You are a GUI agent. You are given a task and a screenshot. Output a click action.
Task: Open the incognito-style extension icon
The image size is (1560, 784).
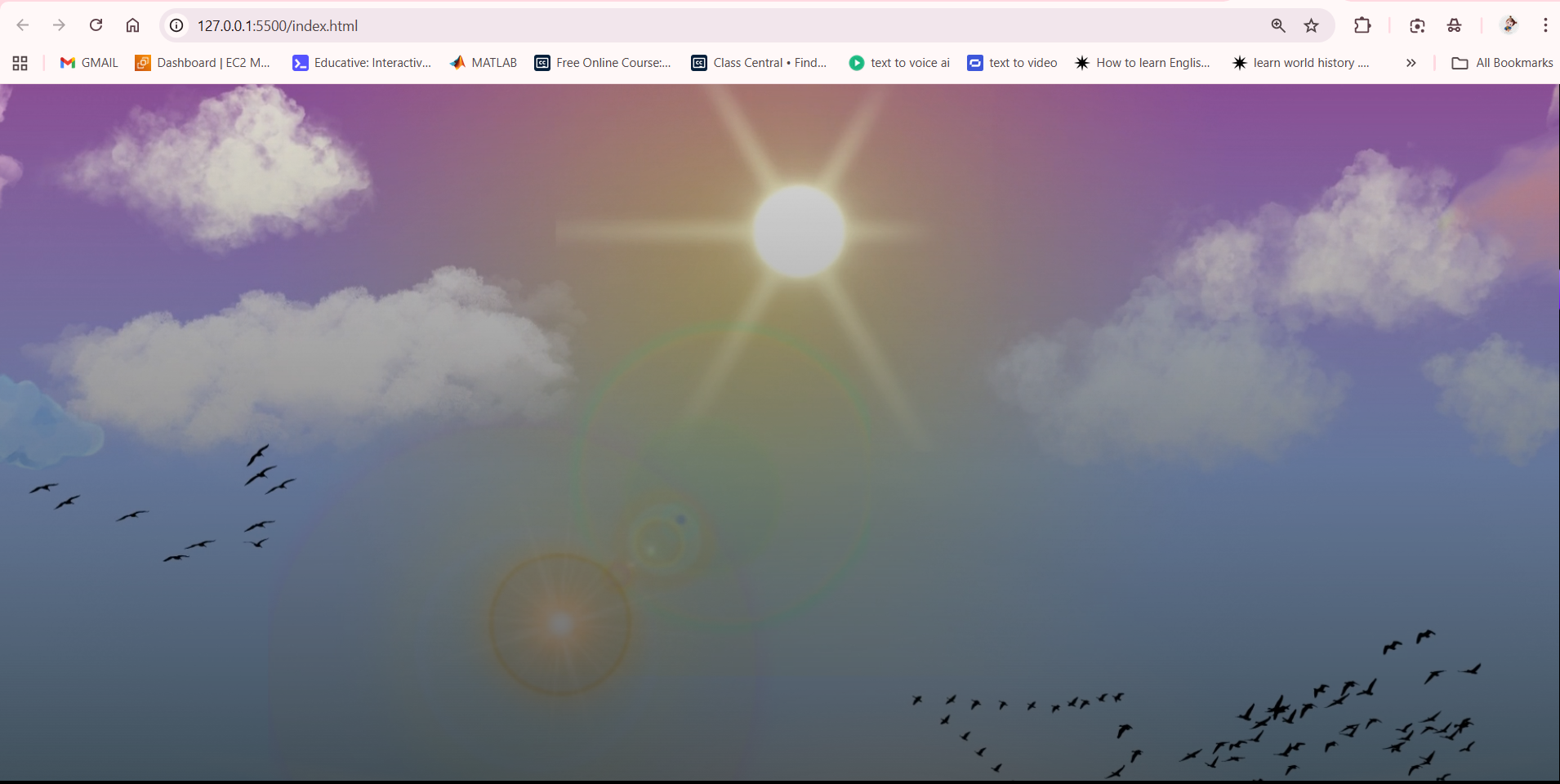tap(1455, 25)
